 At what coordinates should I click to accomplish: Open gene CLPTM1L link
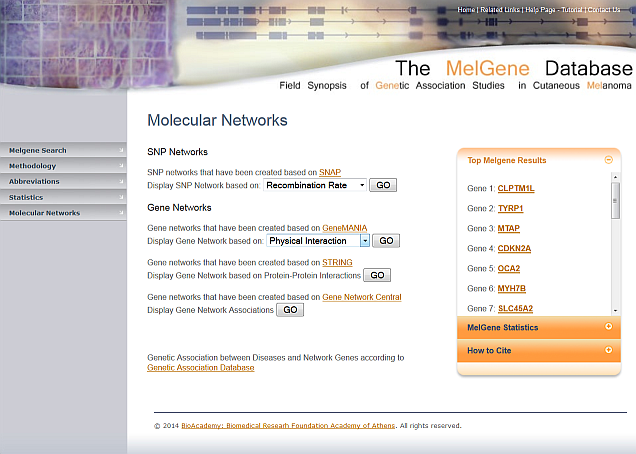point(516,188)
